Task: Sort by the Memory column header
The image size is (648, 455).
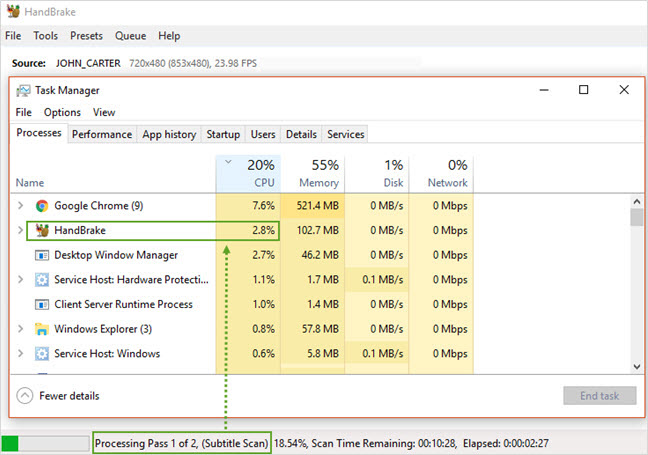Action: [312, 174]
